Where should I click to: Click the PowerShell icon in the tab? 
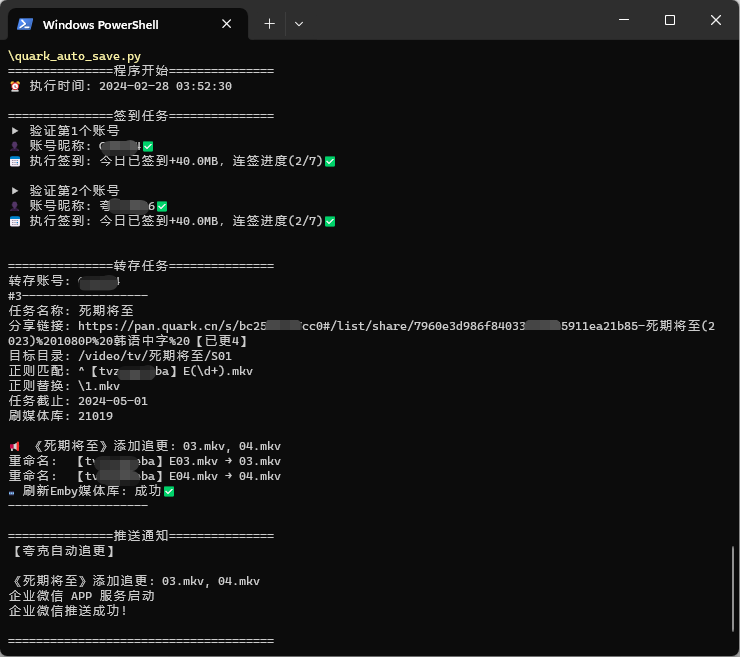click(25, 24)
